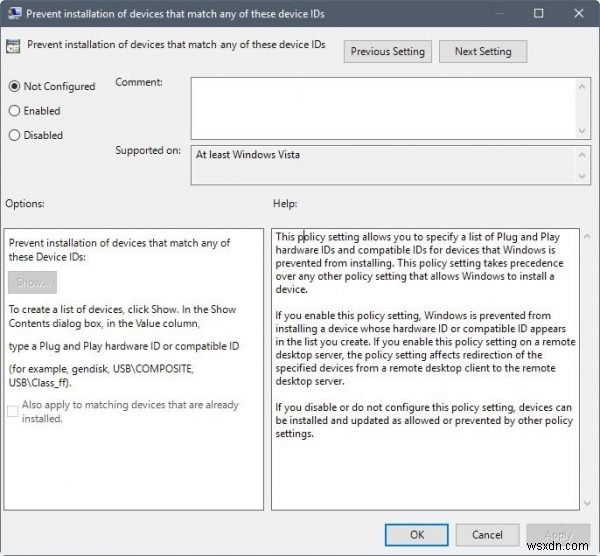The height and width of the screenshot is (556, 600).
Task: Click the Show... button
Action: tap(33, 282)
